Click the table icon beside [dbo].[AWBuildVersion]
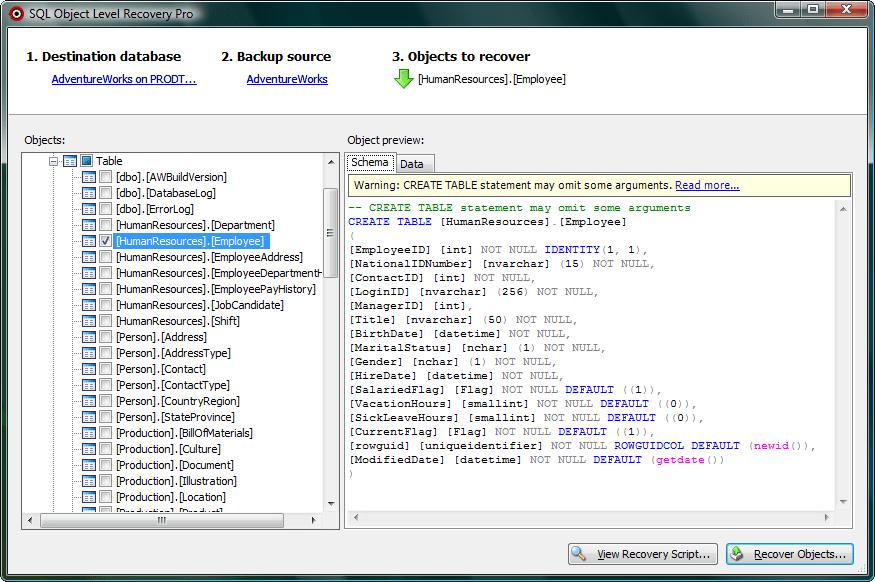Screen dimensions: 875x582 89,177
